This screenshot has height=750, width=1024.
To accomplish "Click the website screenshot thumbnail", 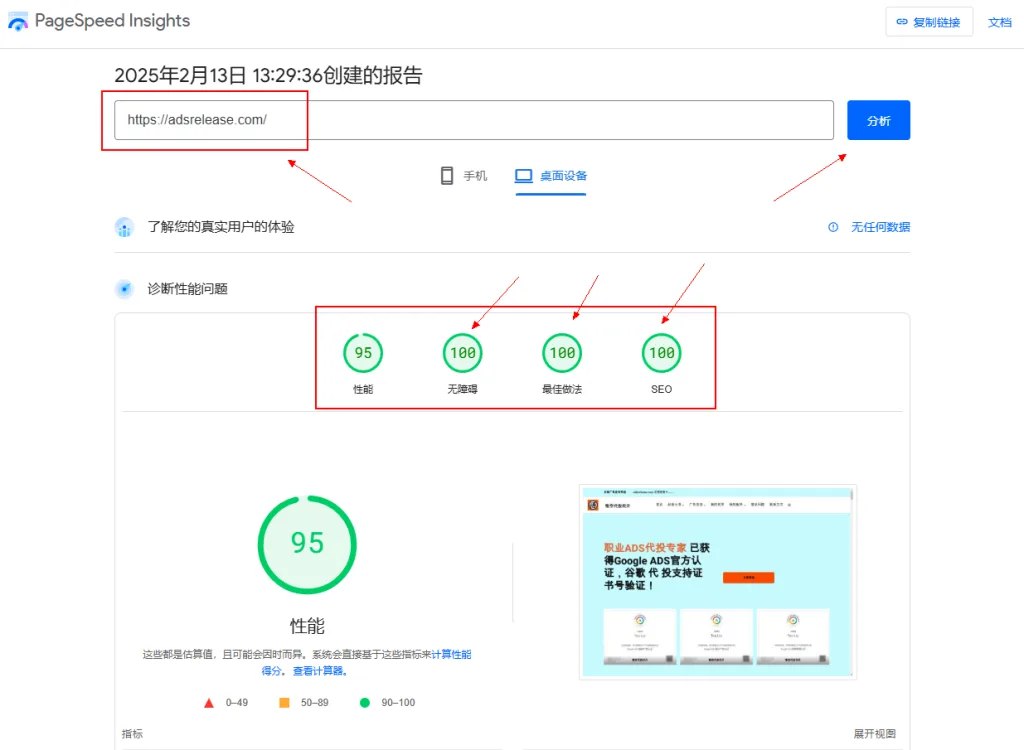I will [718, 582].
